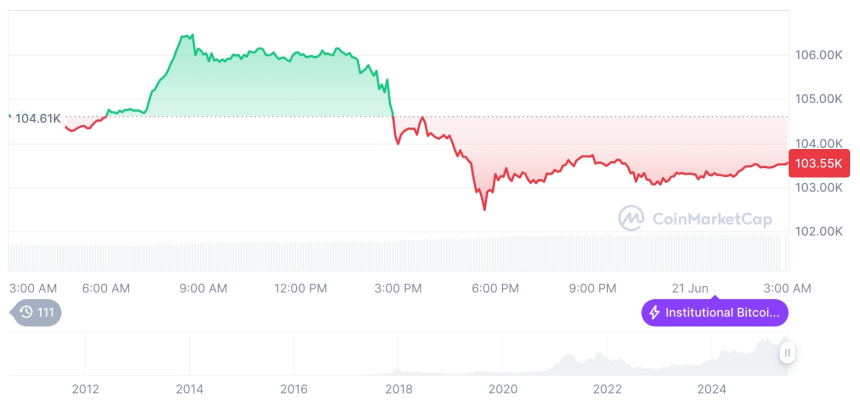Click the 9:00 AM time axis label
860x401 pixels.
click(x=203, y=289)
